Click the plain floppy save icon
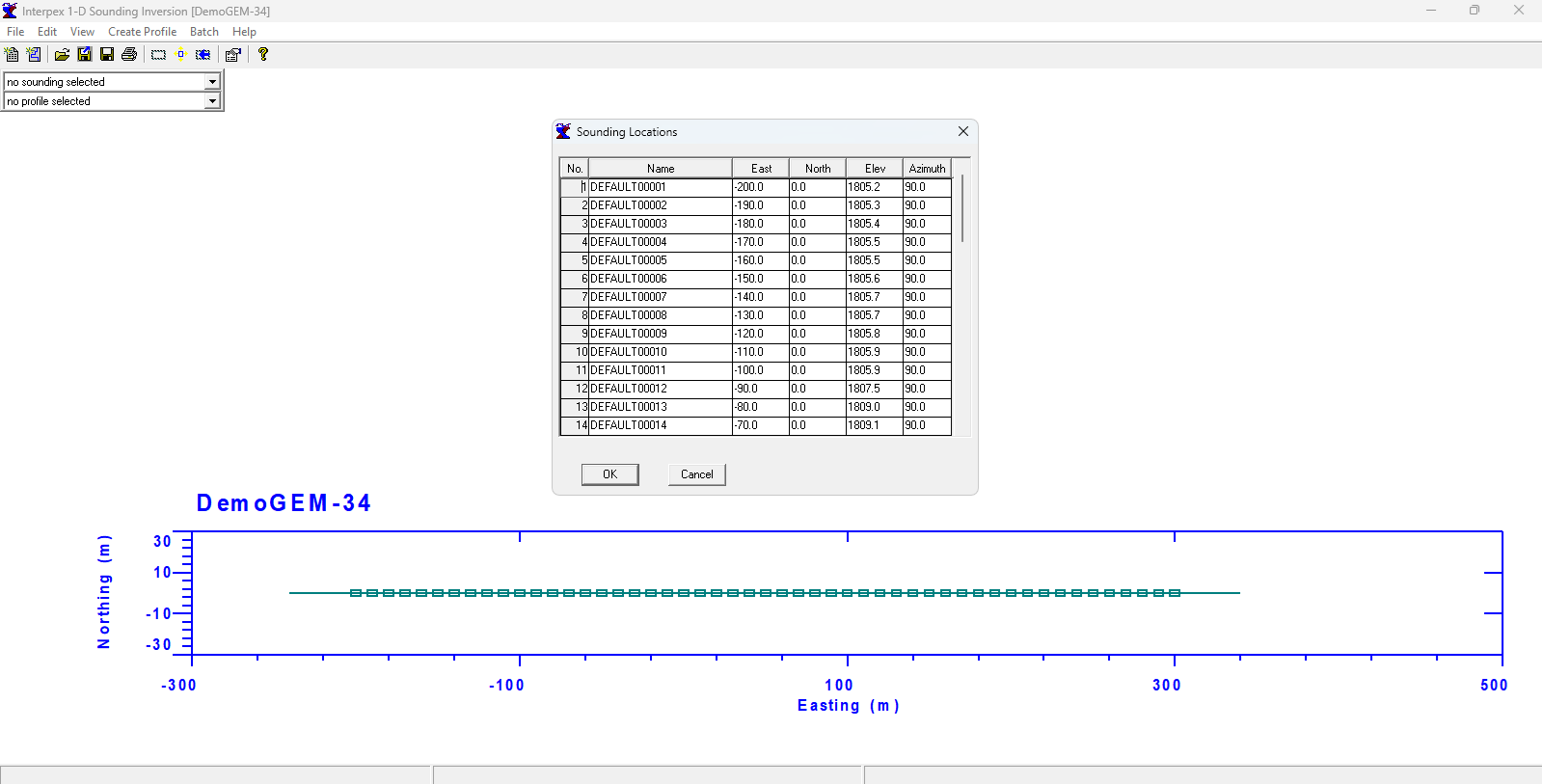The image size is (1542, 784). pos(107,55)
